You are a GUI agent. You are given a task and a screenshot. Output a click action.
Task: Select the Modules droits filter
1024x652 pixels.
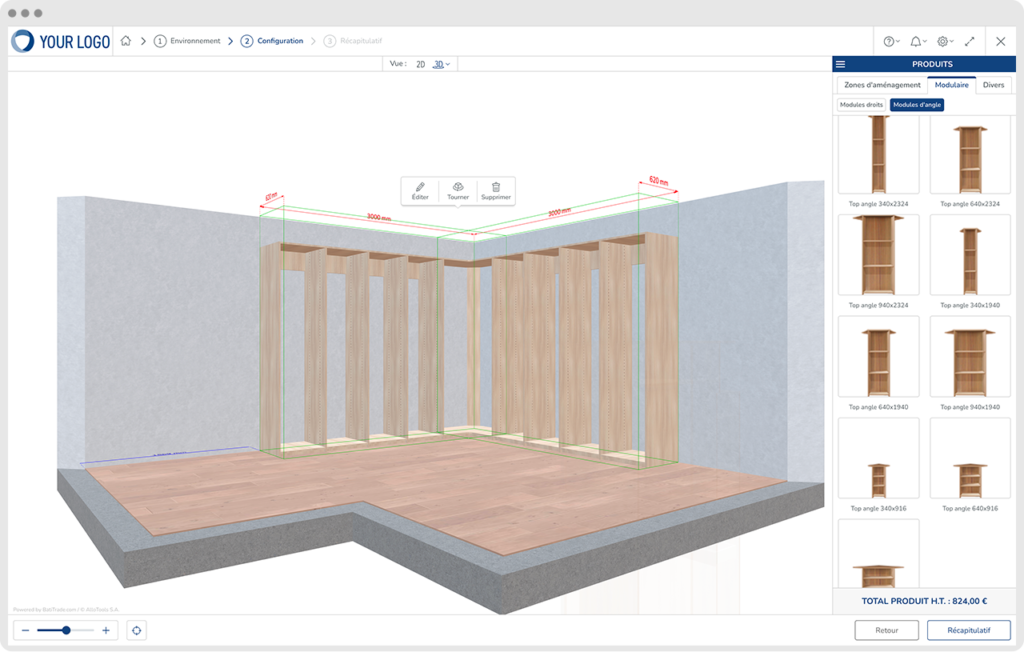point(861,104)
